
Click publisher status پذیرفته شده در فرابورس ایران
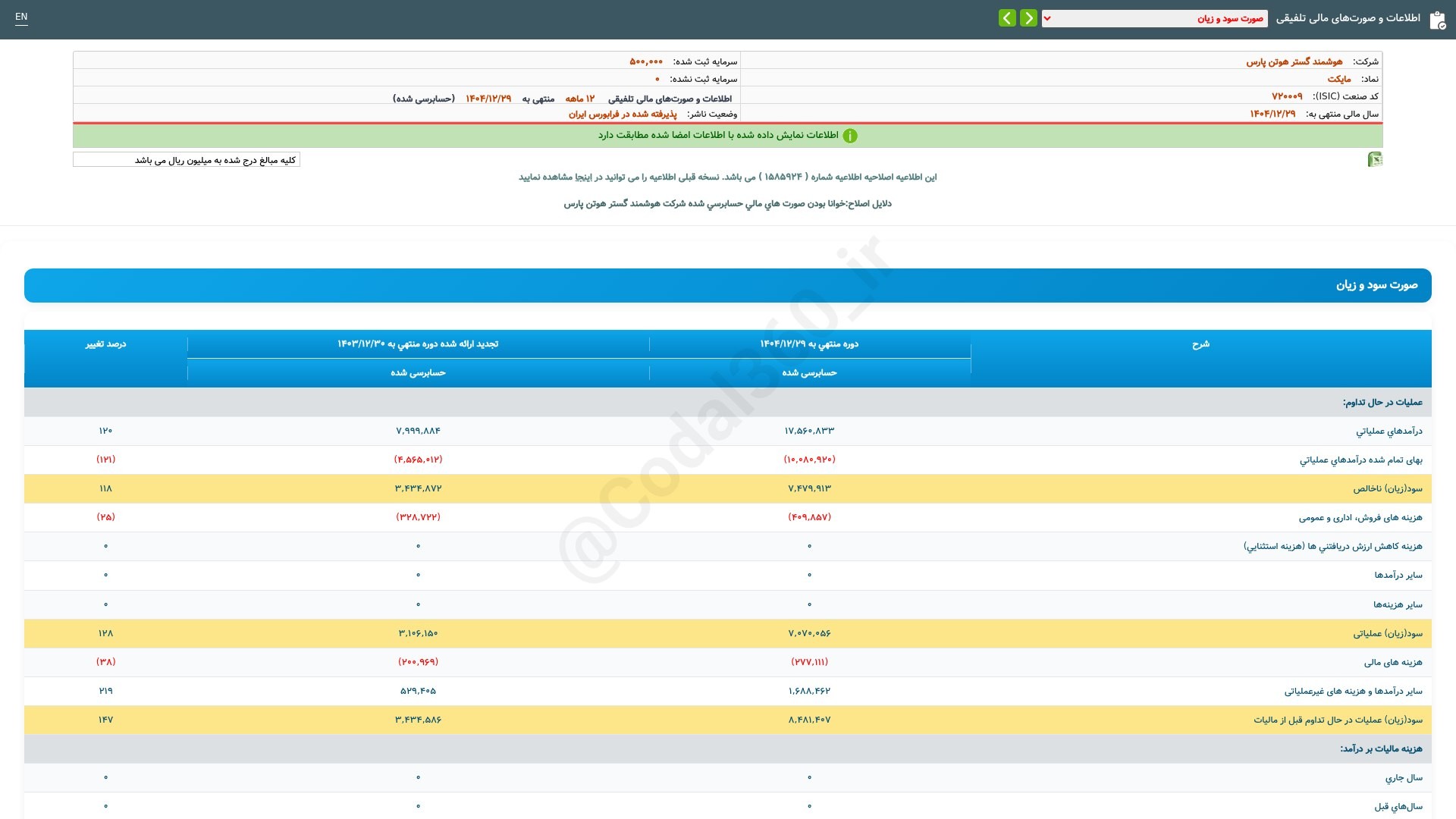tap(623, 114)
